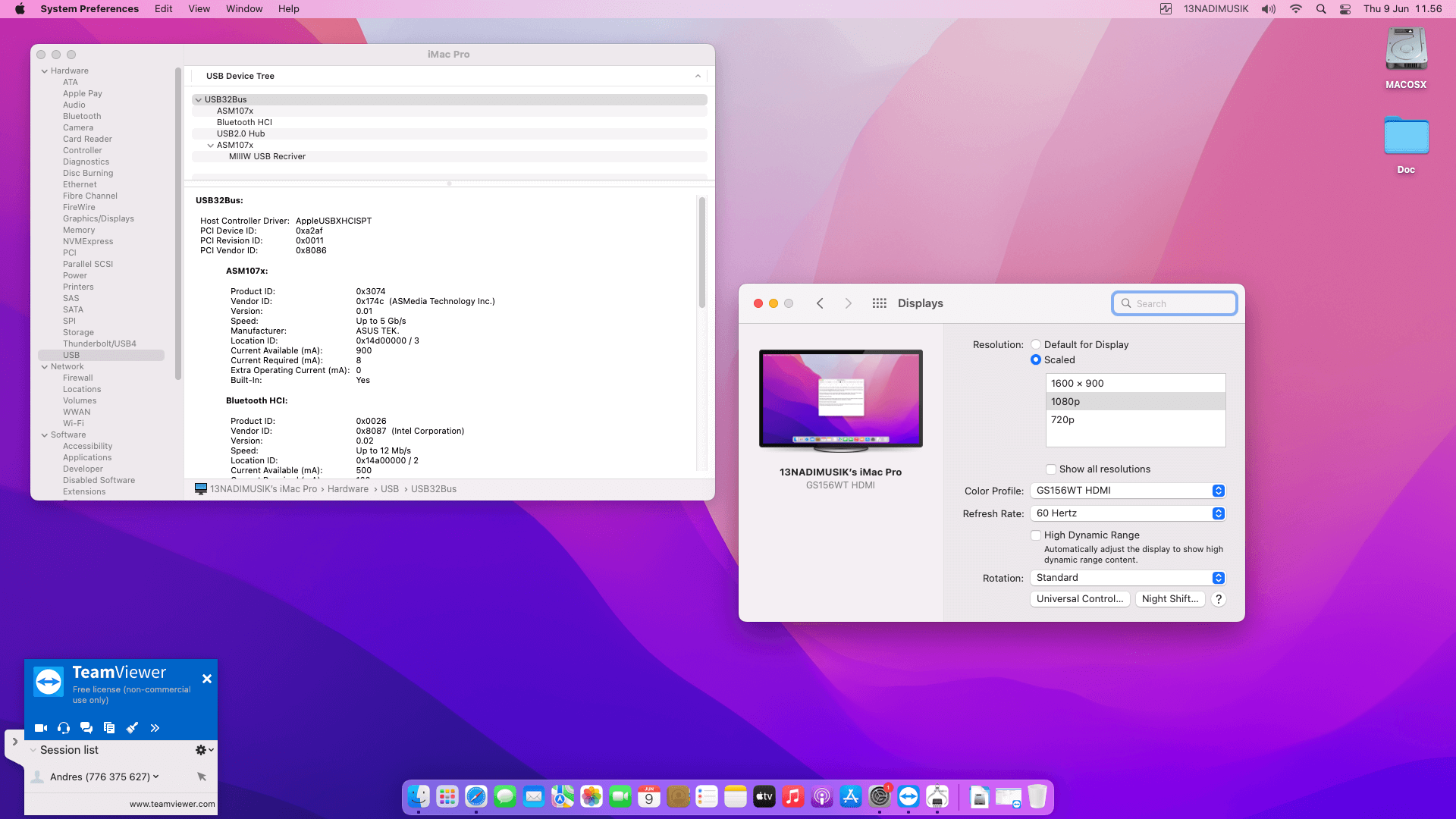Select Default for Display resolution option
The width and height of the screenshot is (1456, 819).
pyautogui.click(x=1036, y=345)
